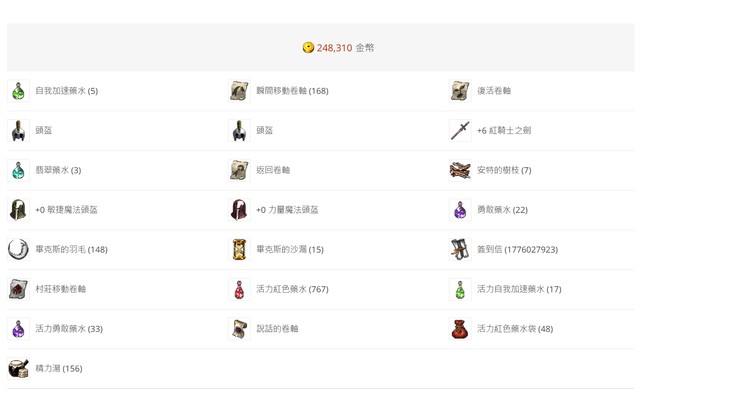Click the 活力紅色藥水袋 red pouch icon
The height and width of the screenshot is (400, 750).
[x=460, y=329]
